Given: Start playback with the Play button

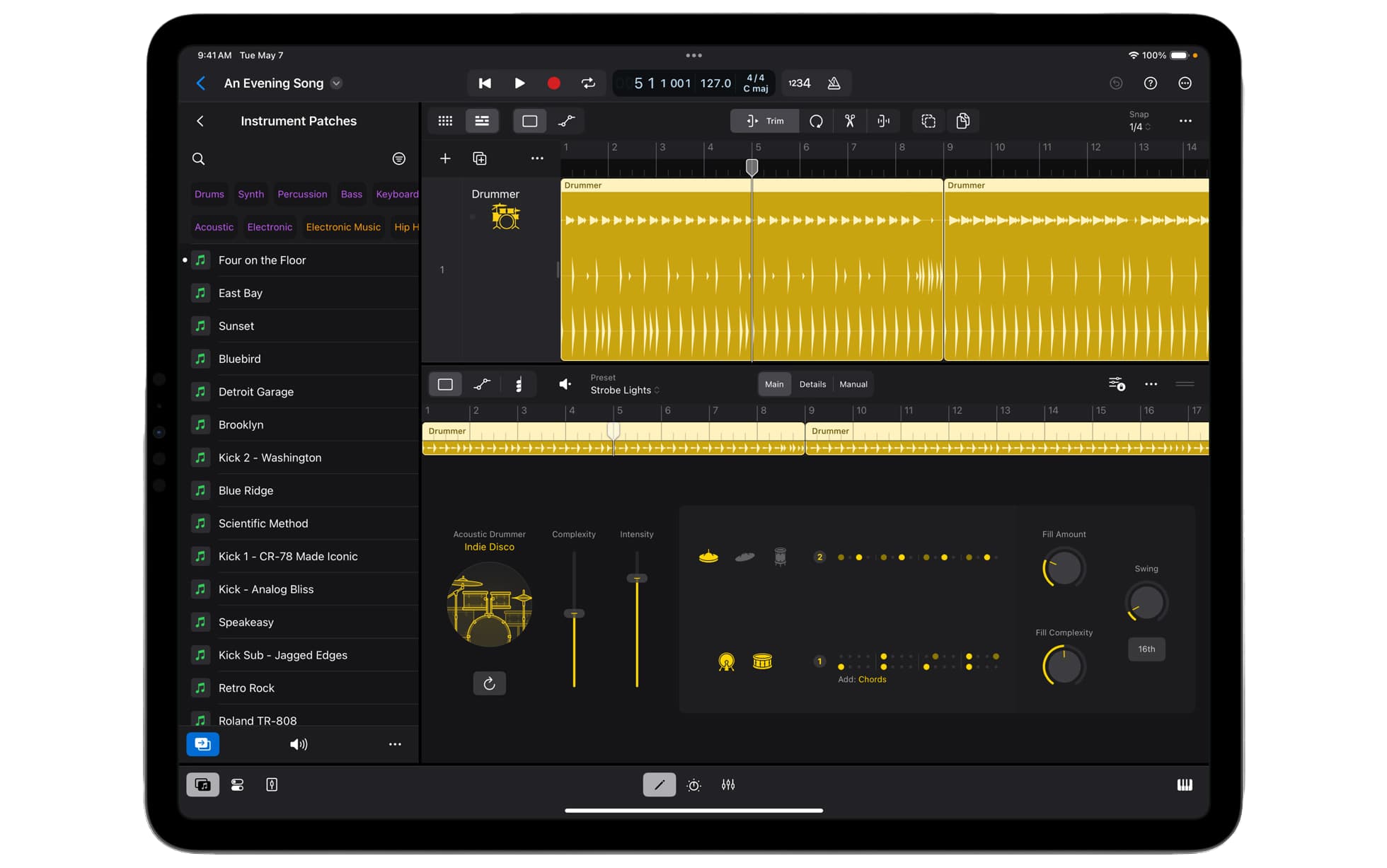Looking at the screenshot, I should pos(519,83).
